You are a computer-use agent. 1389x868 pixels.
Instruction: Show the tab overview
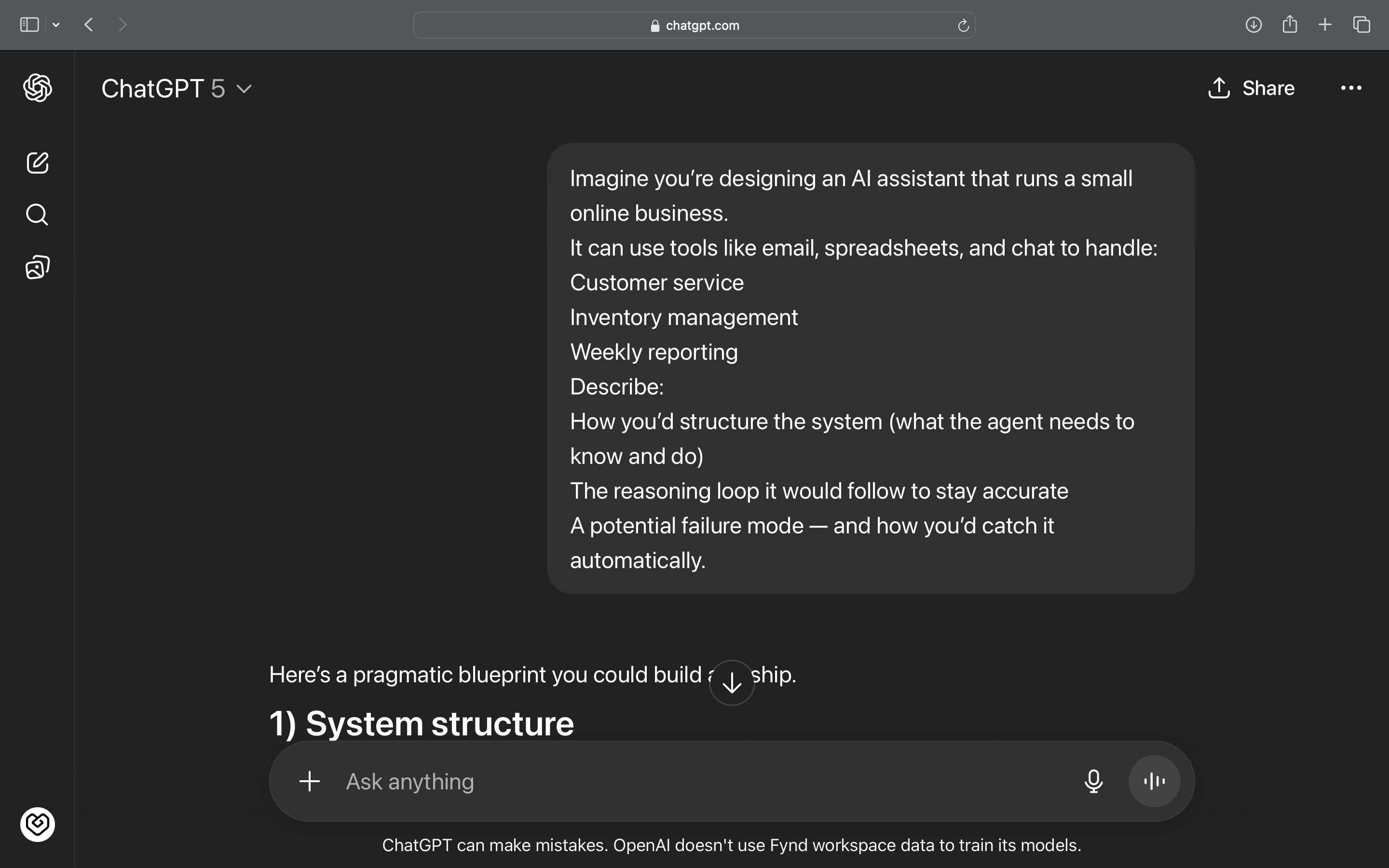(1362, 25)
